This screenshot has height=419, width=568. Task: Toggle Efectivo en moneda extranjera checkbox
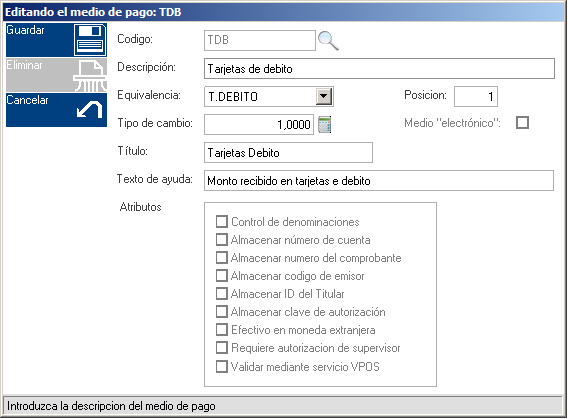(222, 330)
